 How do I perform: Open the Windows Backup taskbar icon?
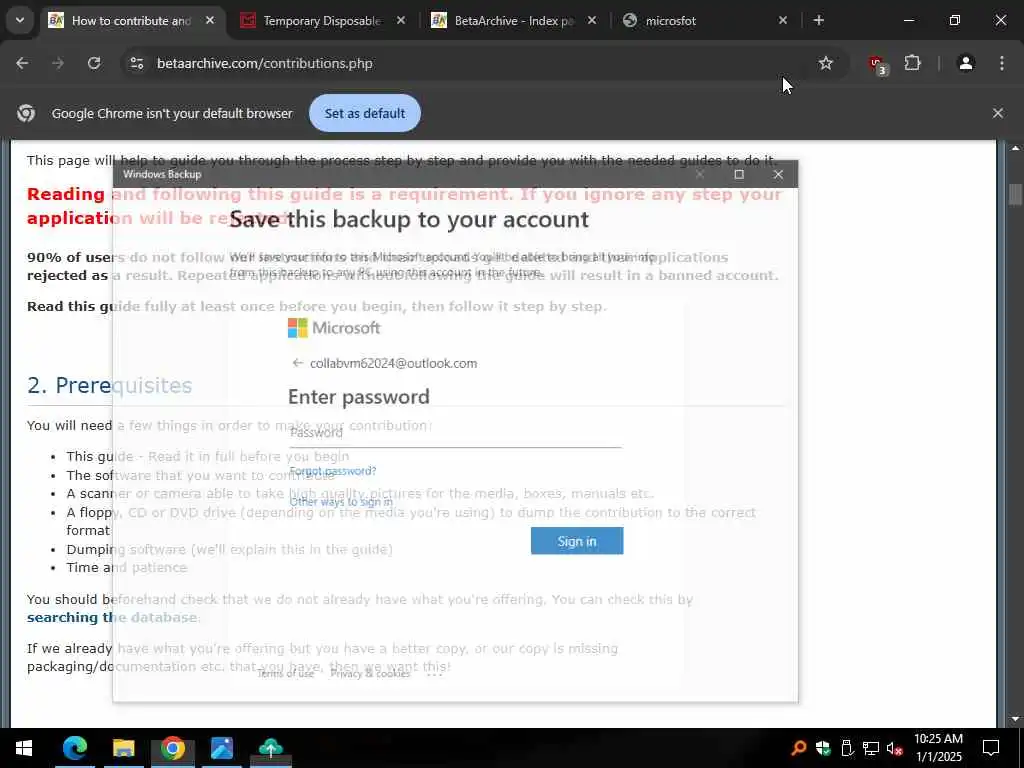[x=270, y=748]
